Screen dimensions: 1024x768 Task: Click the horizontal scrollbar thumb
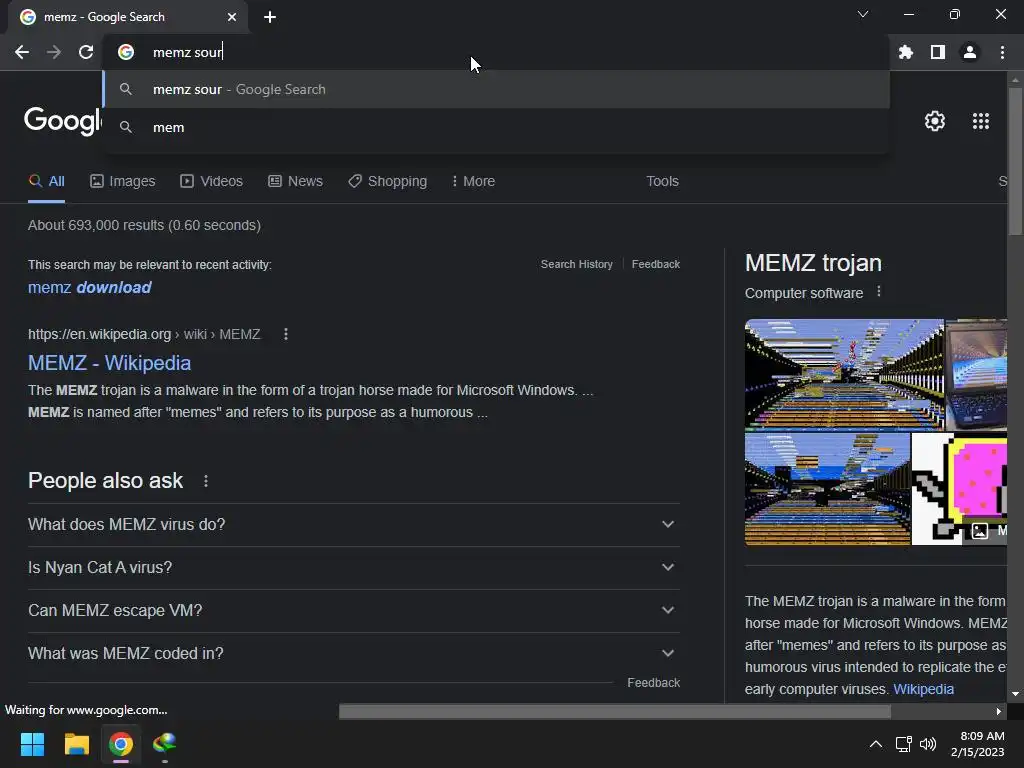615,711
